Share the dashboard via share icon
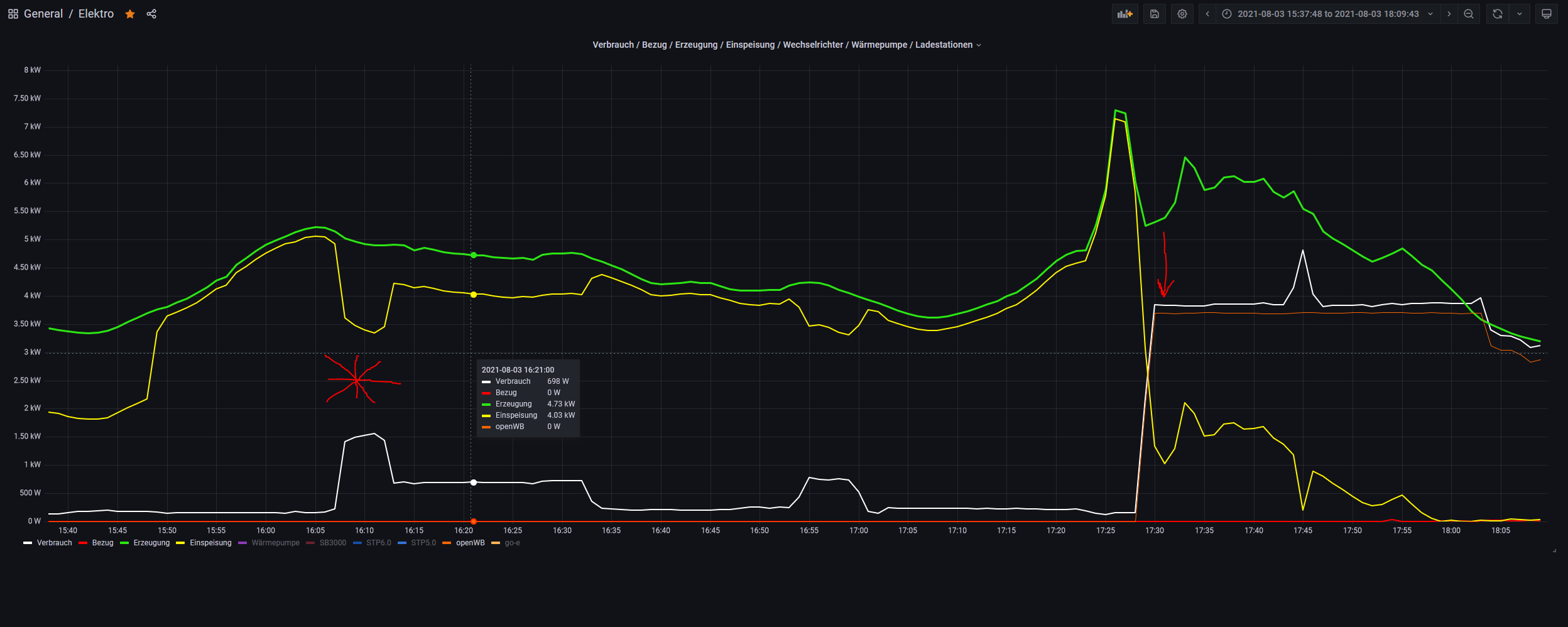Image resolution: width=1568 pixels, height=627 pixels. (x=151, y=14)
